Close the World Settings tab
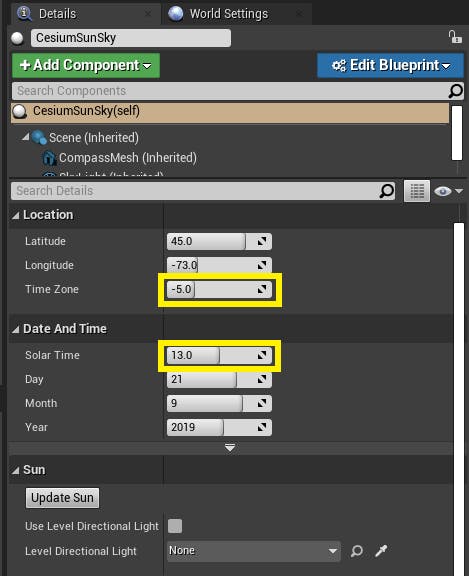 point(299,14)
